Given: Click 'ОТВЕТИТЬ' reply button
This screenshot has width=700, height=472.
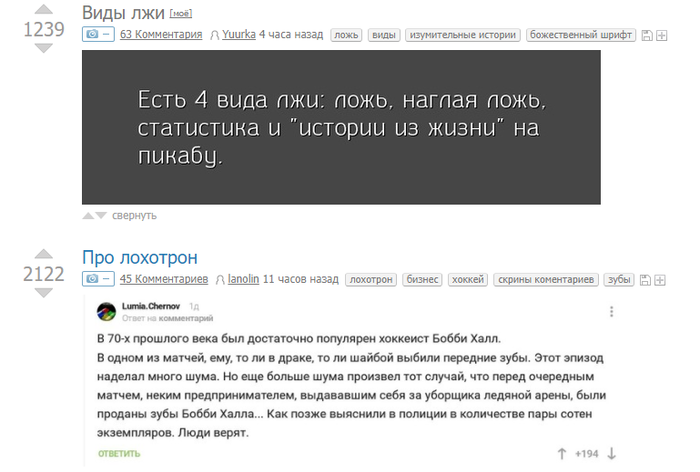Looking at the screenshot, I should 119,454.
